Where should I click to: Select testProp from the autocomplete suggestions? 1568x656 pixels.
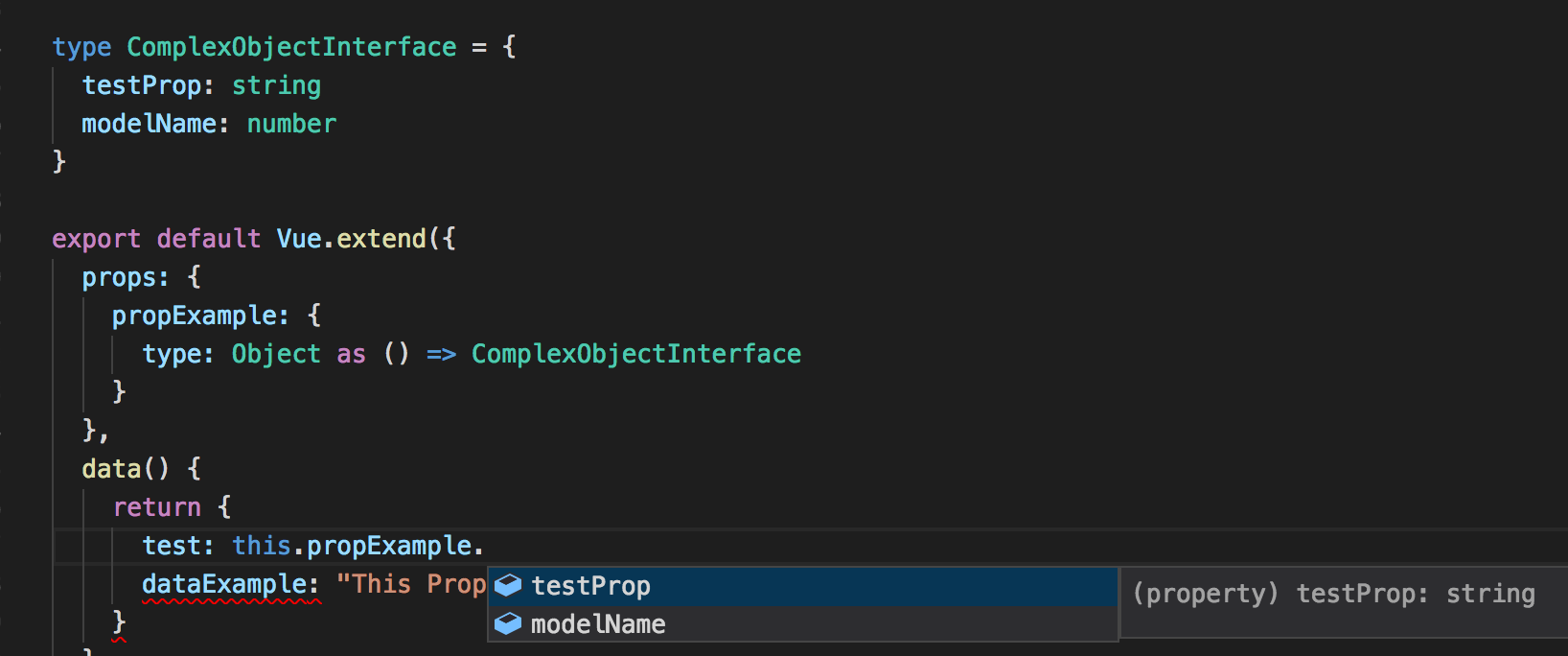[590, 585]
